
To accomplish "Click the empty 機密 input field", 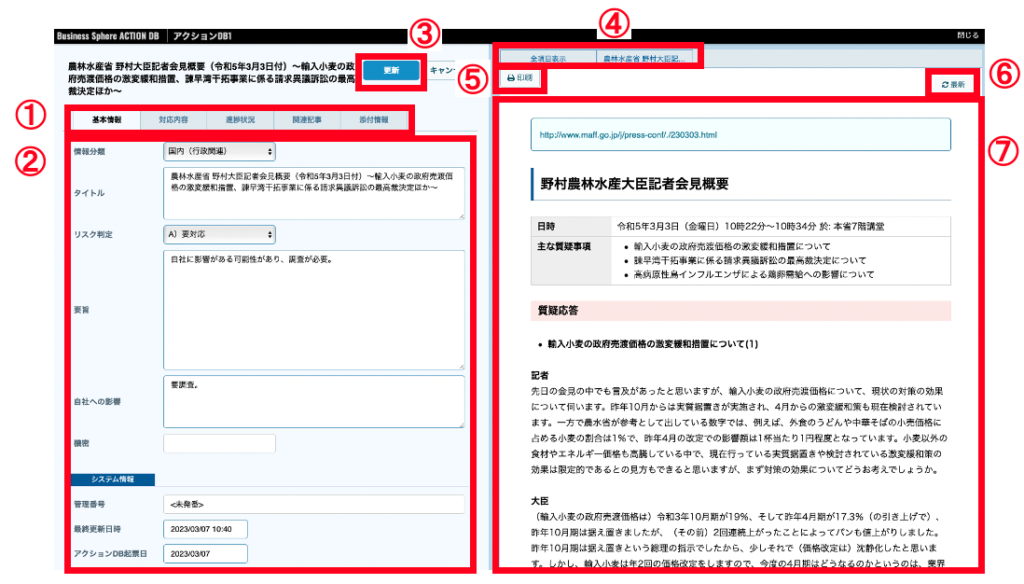I will [x=204, y=444].
